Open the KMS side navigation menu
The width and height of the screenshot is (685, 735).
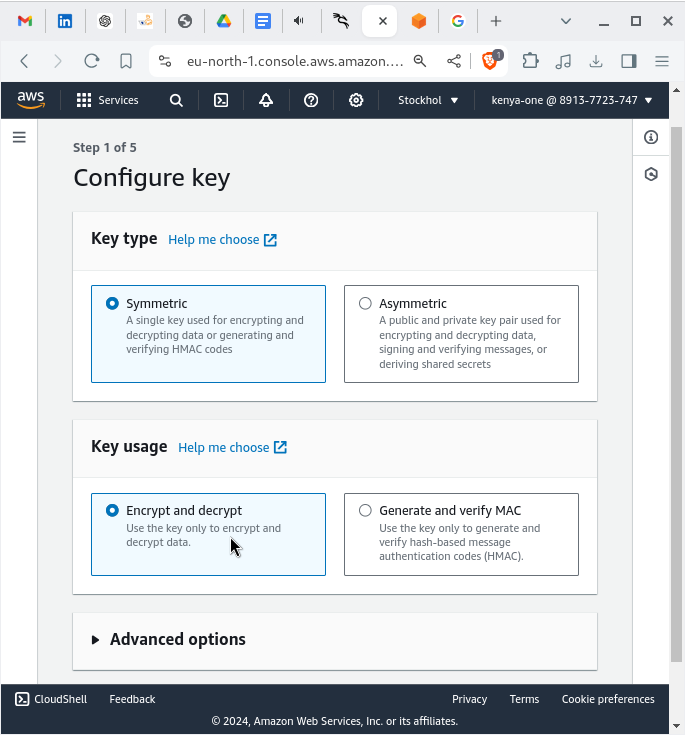19,137
